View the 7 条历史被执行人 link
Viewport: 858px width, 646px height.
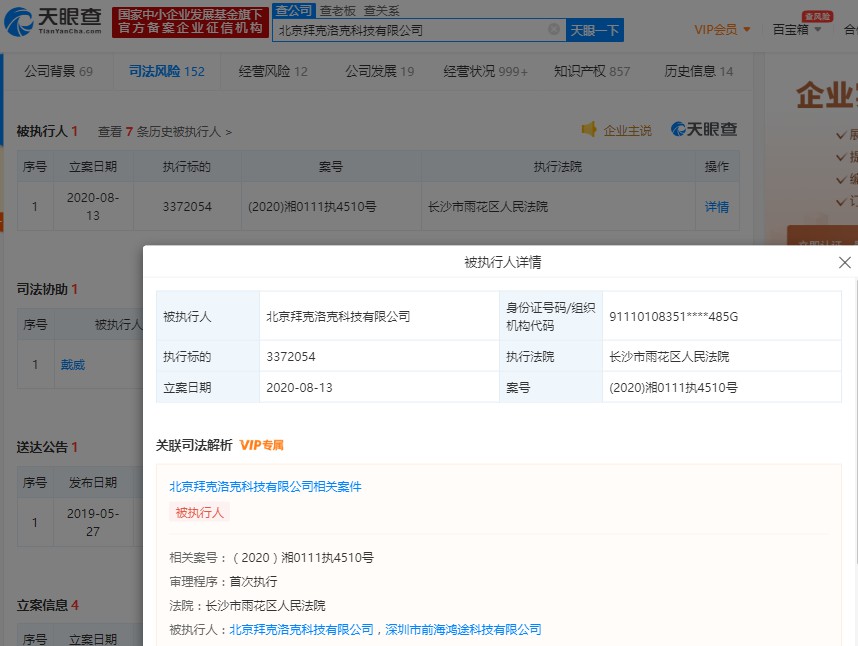[165, 132]
